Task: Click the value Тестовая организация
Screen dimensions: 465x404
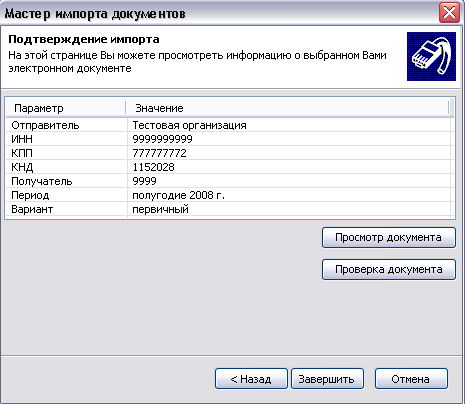Action: (x=189, y=125)
